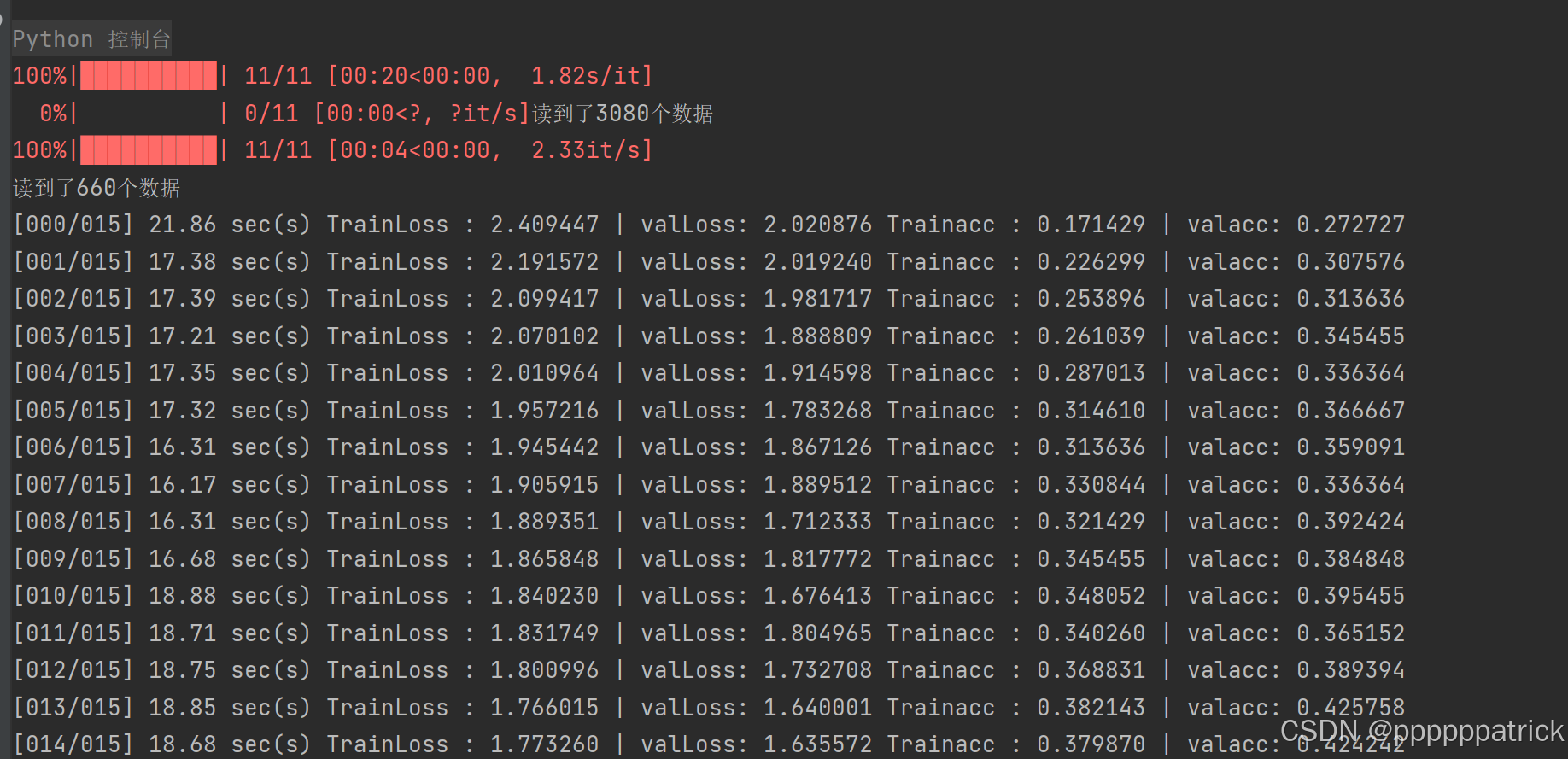Click TrainLoss value 1.957216

pos(545,411)
